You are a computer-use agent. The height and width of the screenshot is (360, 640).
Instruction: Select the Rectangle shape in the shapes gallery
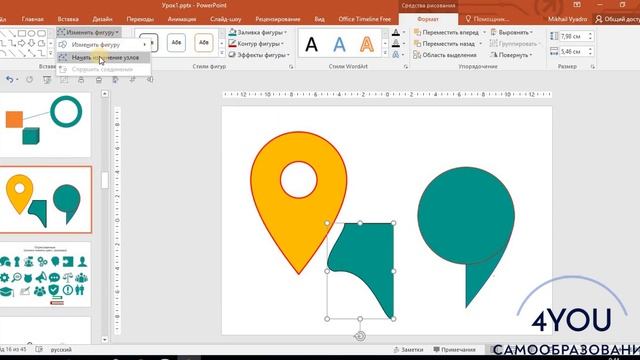click(22, 33)
